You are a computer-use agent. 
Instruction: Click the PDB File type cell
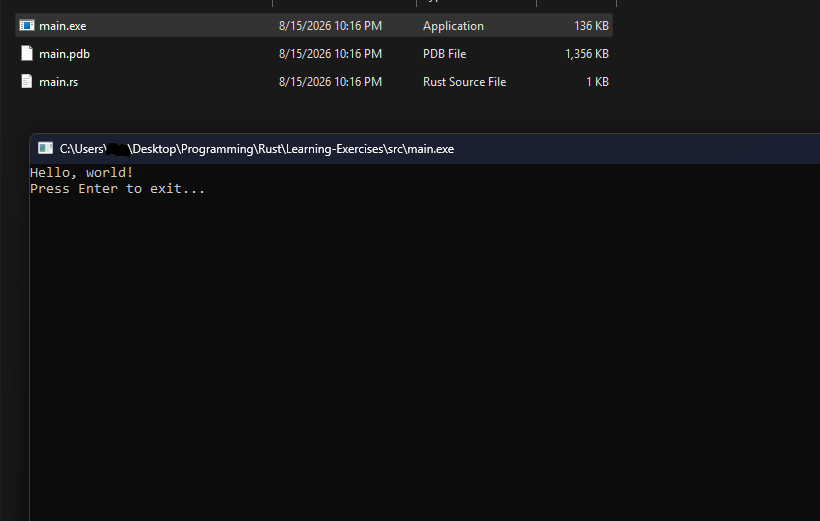[445, 54]
